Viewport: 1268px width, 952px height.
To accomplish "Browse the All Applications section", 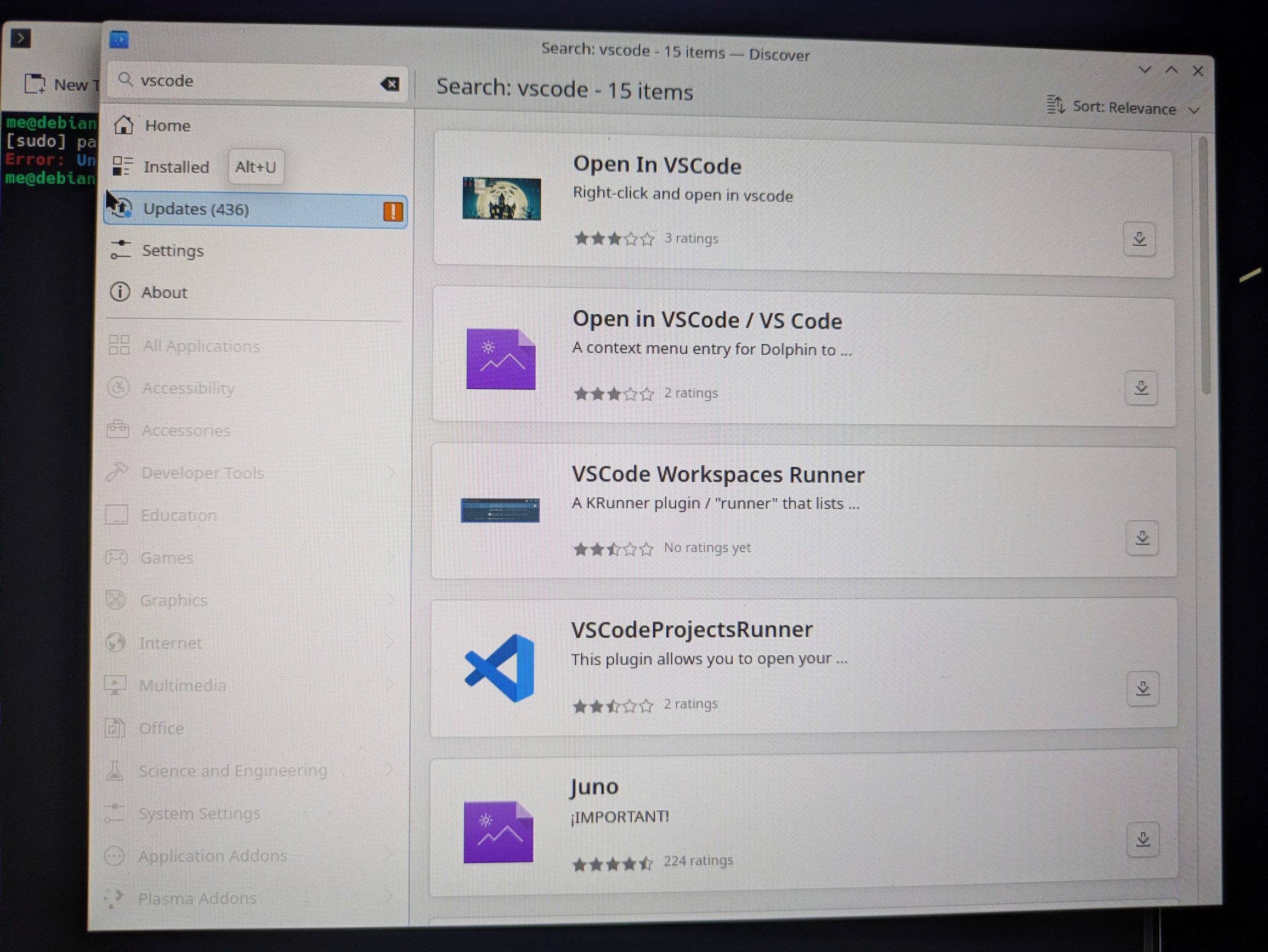I will 201,345.
